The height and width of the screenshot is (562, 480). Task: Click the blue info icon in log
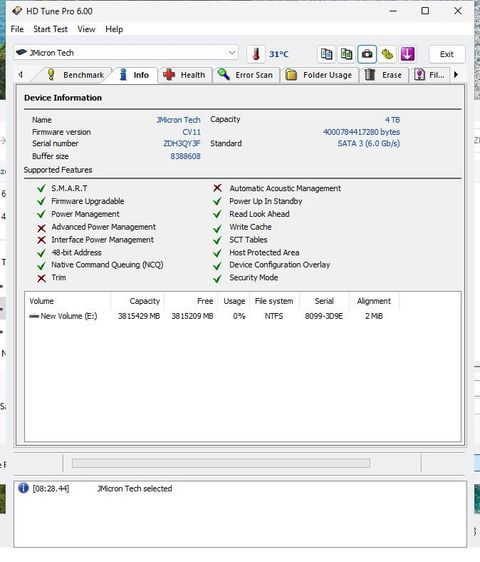(x=23, y=488)
